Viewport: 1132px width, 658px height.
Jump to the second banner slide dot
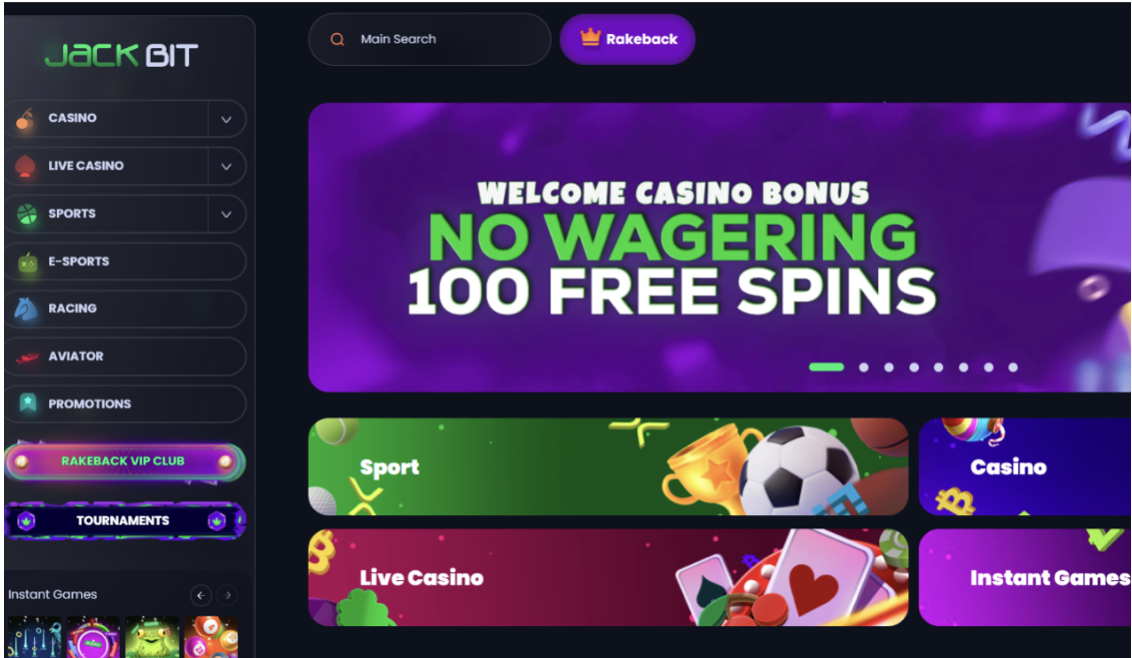pos(863,368)
